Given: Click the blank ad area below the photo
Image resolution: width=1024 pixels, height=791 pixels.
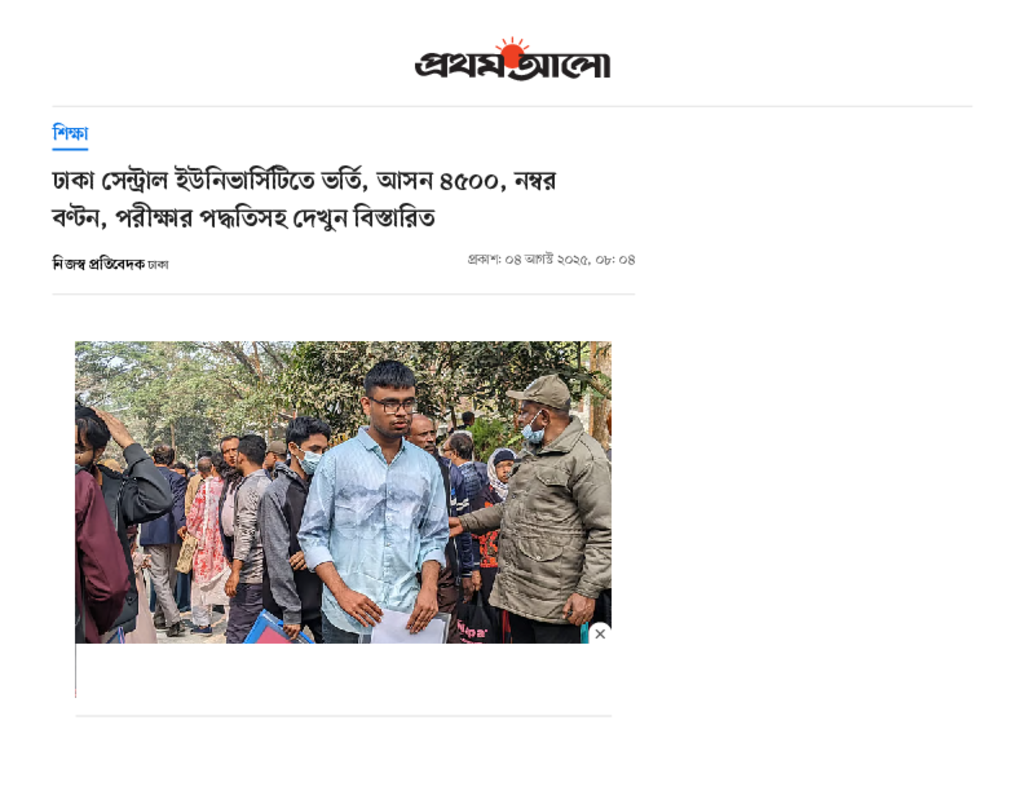Looking at the screenshot, I should [344, 671].
